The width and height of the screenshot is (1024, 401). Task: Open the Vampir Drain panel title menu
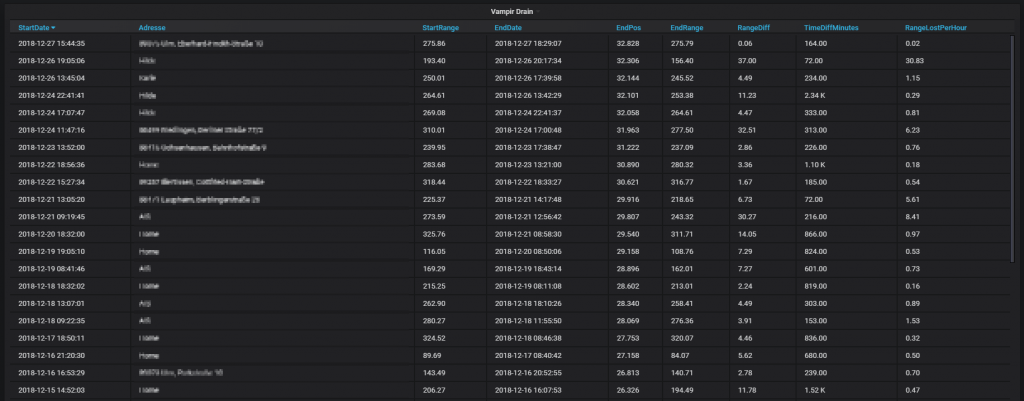pyautogui.click(x=511, y=11)
